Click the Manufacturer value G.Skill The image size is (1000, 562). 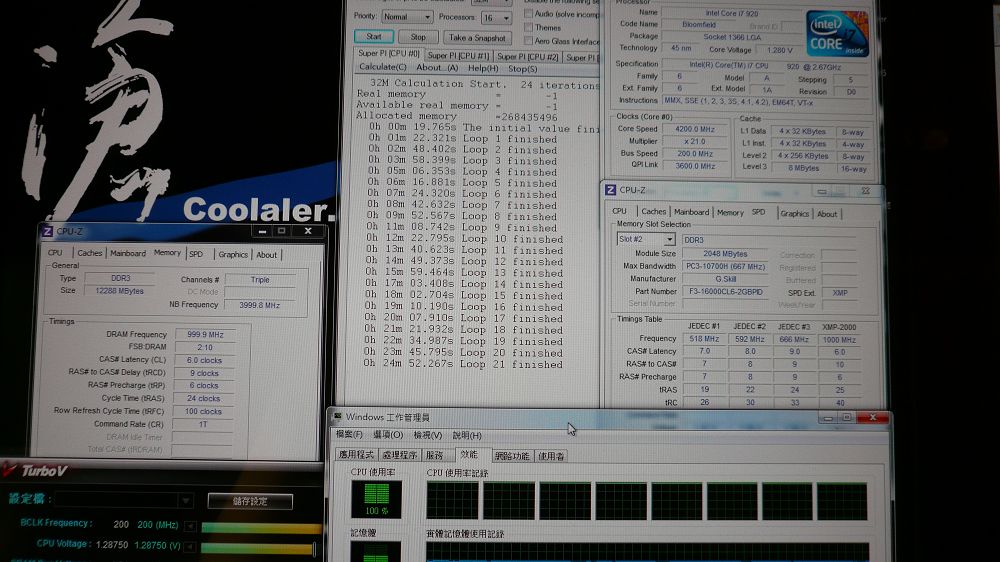point(726,279)
